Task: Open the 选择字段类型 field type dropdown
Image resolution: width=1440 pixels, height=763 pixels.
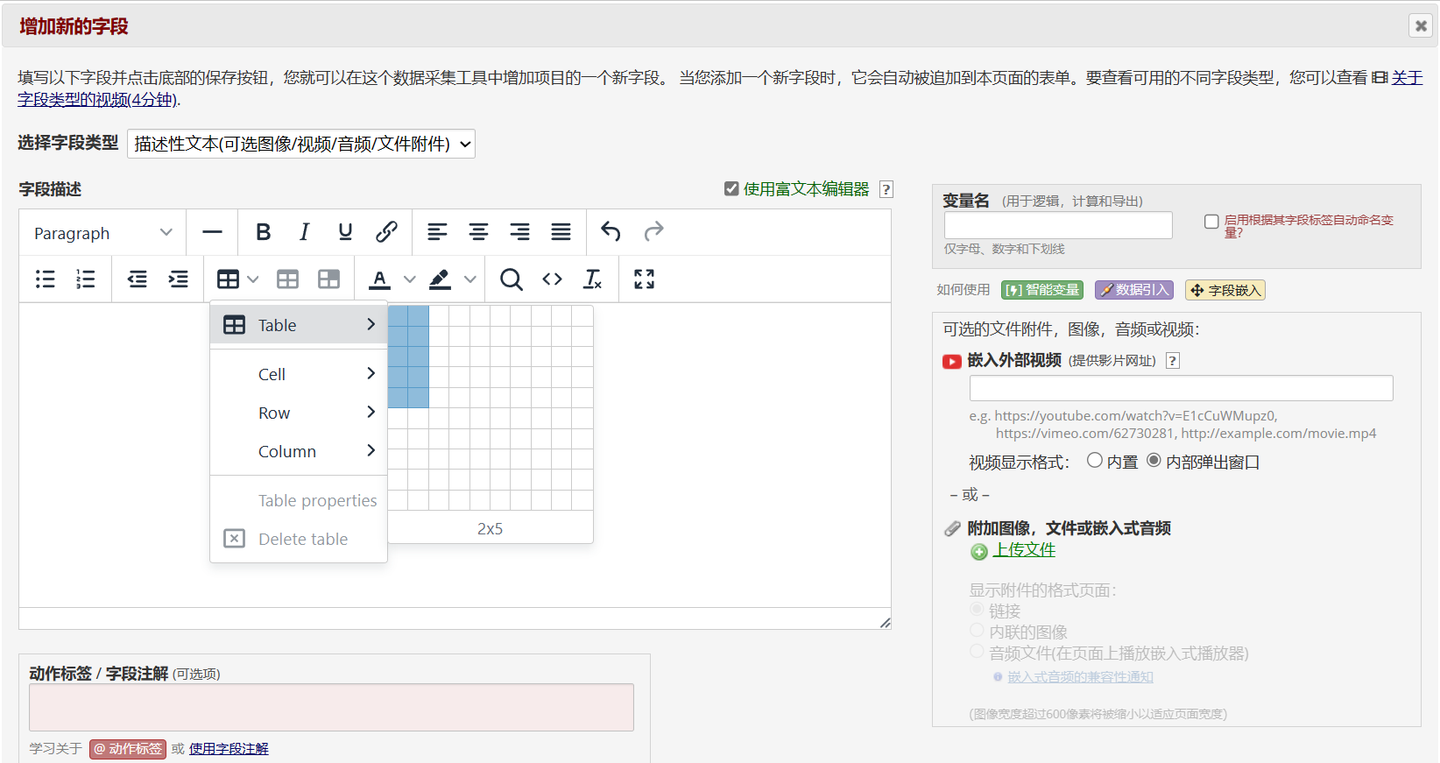Action: (x=300, y=143)
